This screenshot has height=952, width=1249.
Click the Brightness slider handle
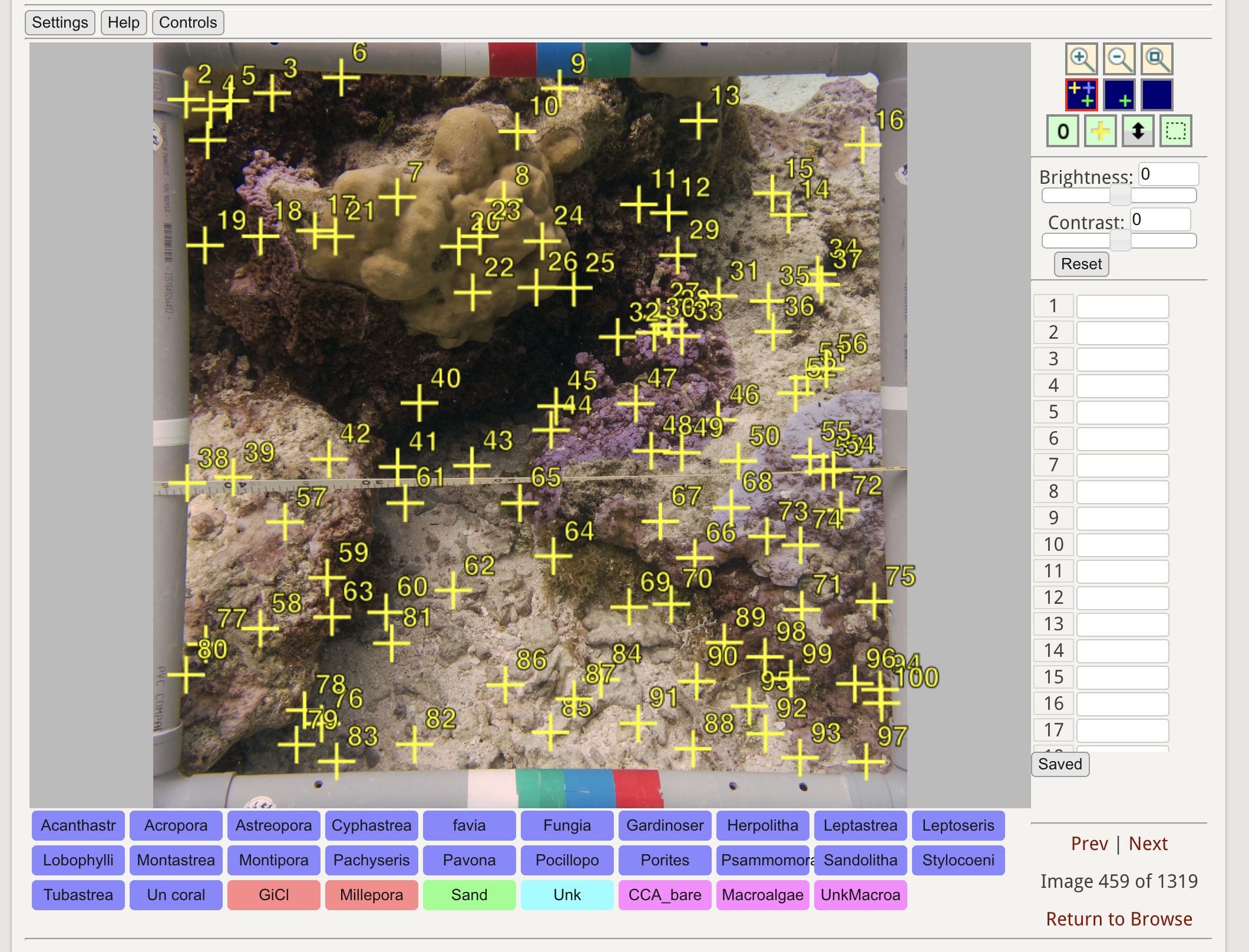(x=1119, y=195)
